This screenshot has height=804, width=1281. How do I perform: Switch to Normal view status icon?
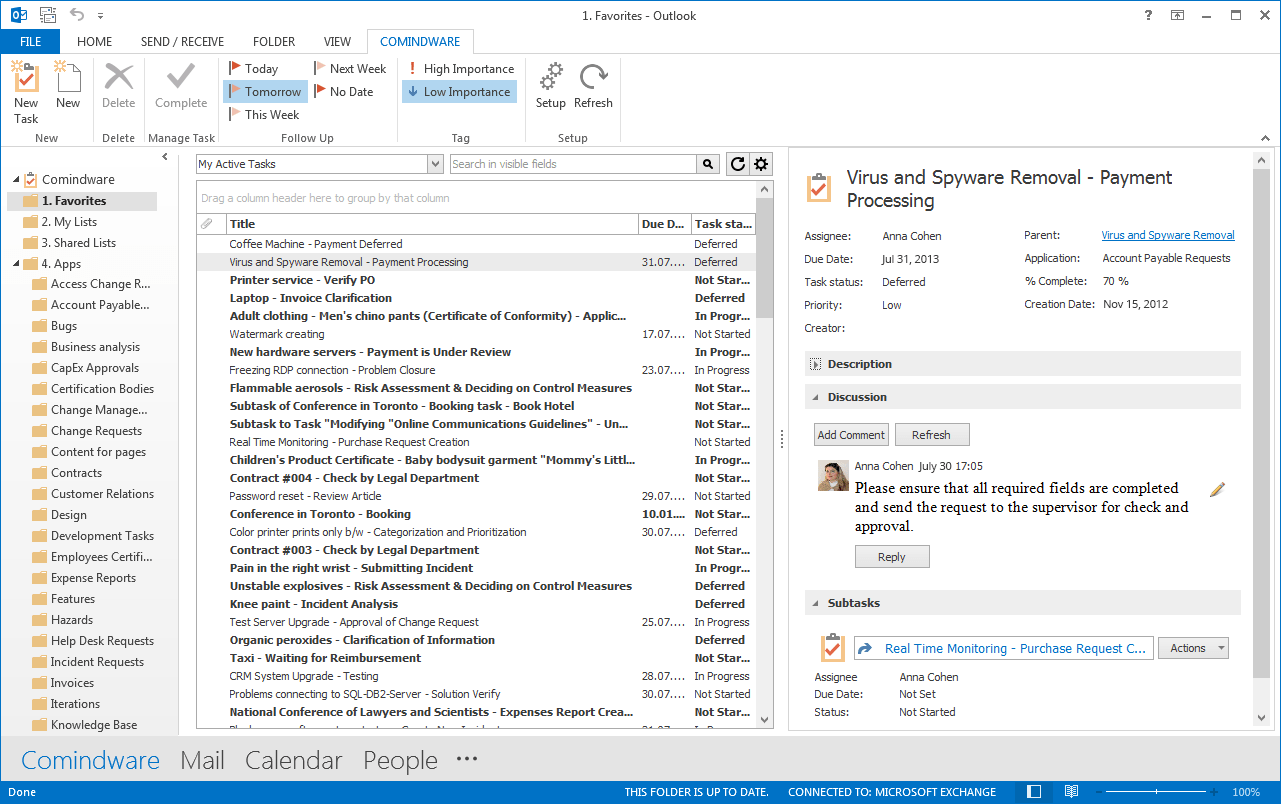point(1035,792)
